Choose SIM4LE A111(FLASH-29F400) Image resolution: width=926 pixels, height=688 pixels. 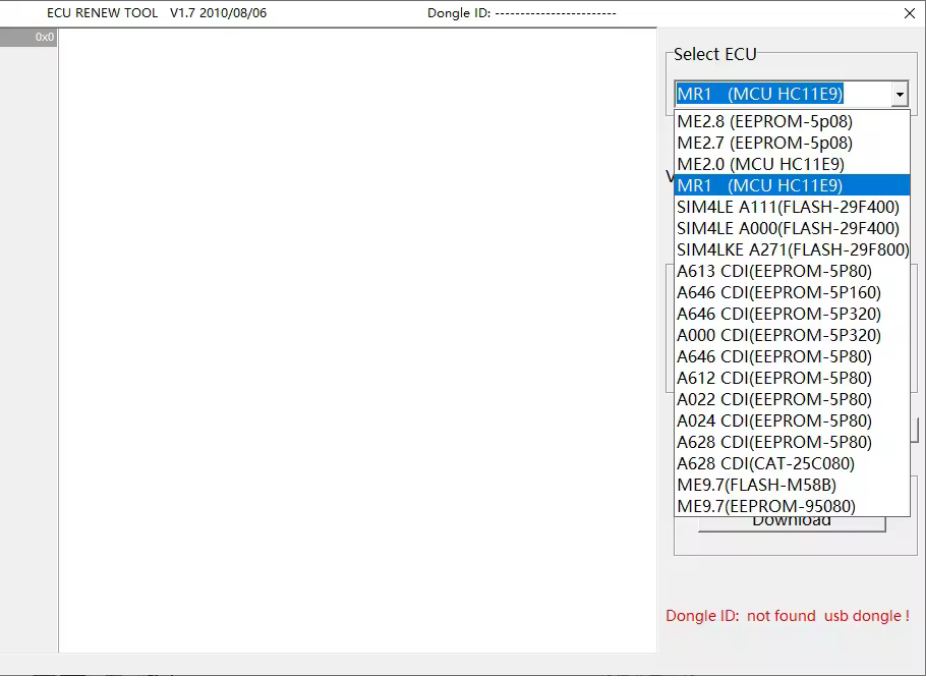click(788, 207)
